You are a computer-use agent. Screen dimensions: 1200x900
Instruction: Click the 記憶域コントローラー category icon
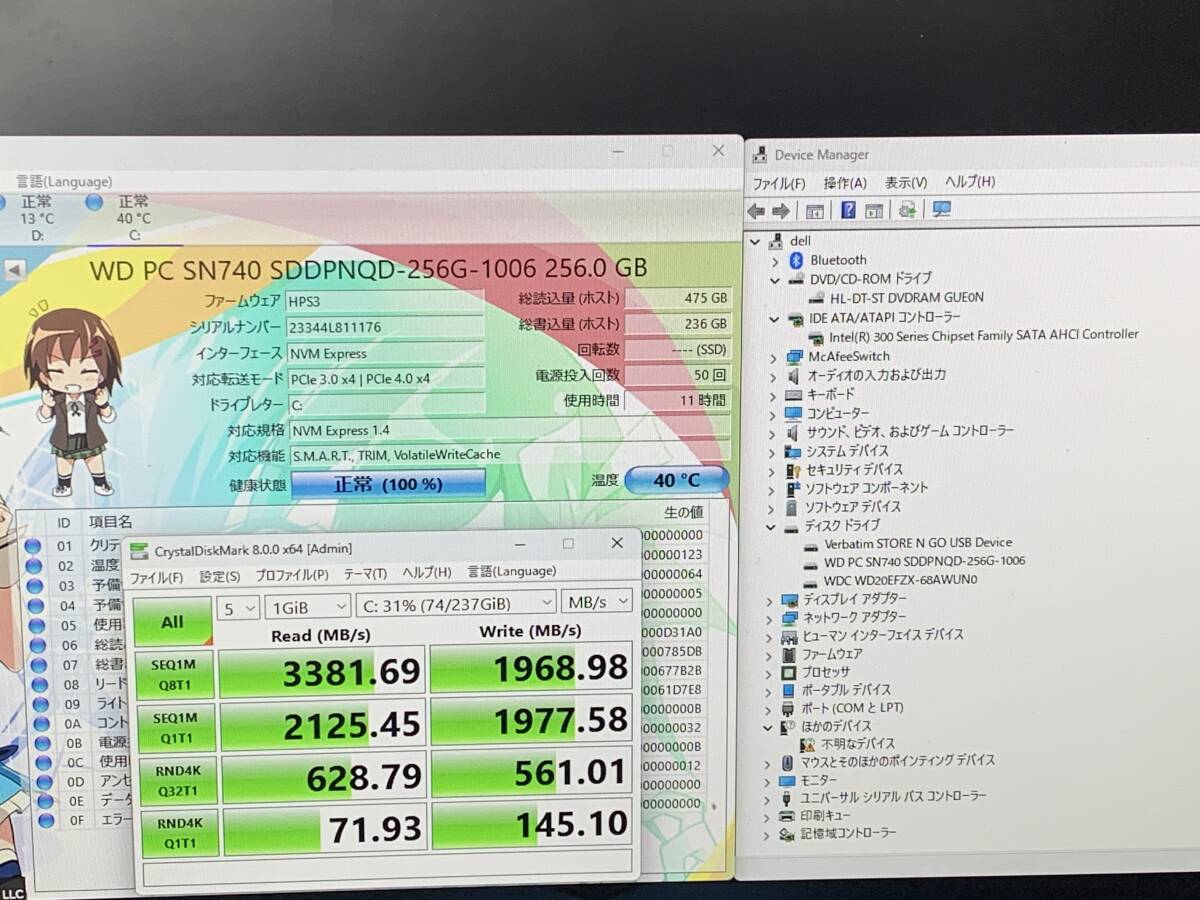click(787, 833)
